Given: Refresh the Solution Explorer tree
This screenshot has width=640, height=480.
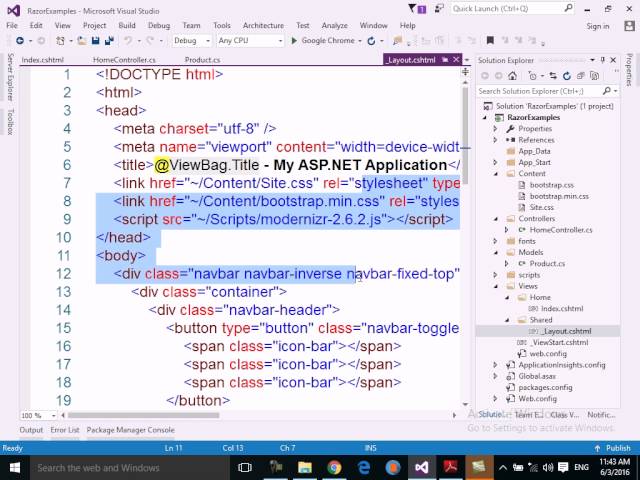Looking at the screenshot, I should (x=567, y=76).
